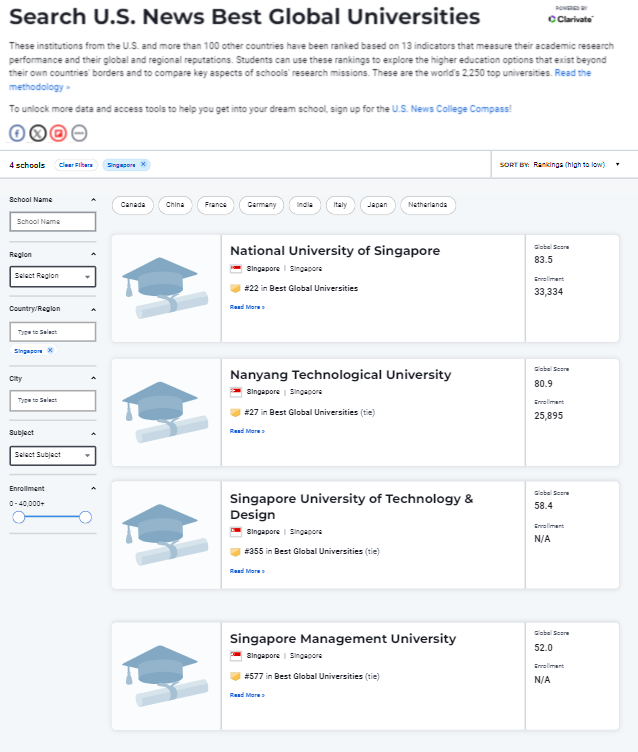Viewport: 638px width, 752px height.
Task: Open the National University of Singapore title
Action: click(x=335, y=251)
